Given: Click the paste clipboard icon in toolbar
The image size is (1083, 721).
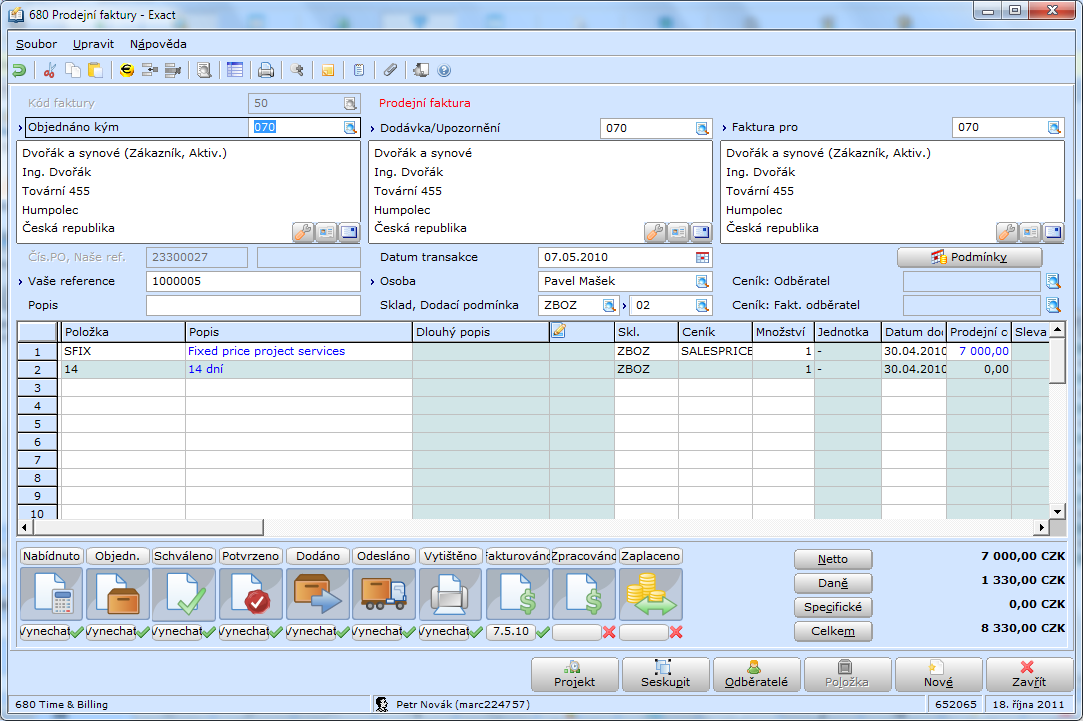Looking at the screenshot, I should point(95,70).
